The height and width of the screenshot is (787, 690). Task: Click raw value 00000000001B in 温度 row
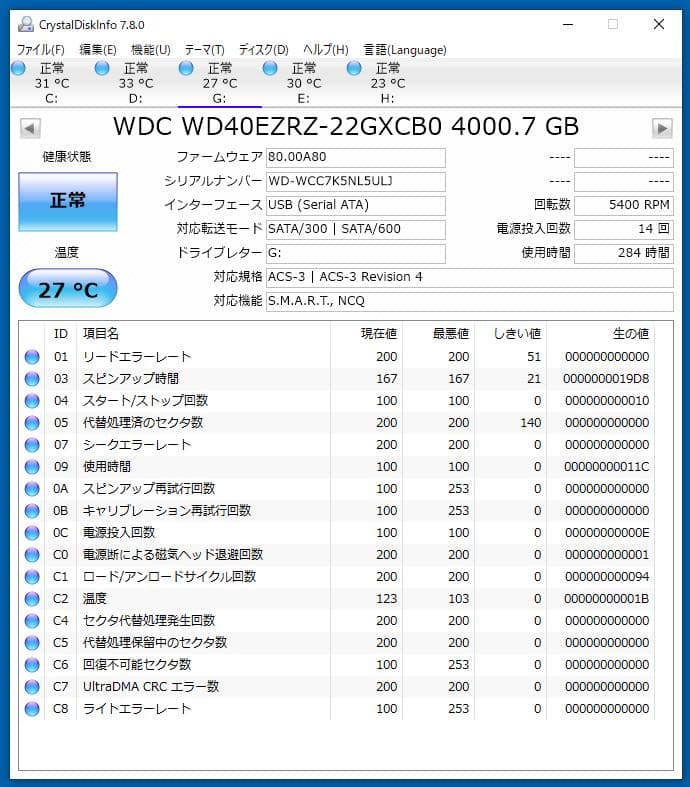pos(606,599)
